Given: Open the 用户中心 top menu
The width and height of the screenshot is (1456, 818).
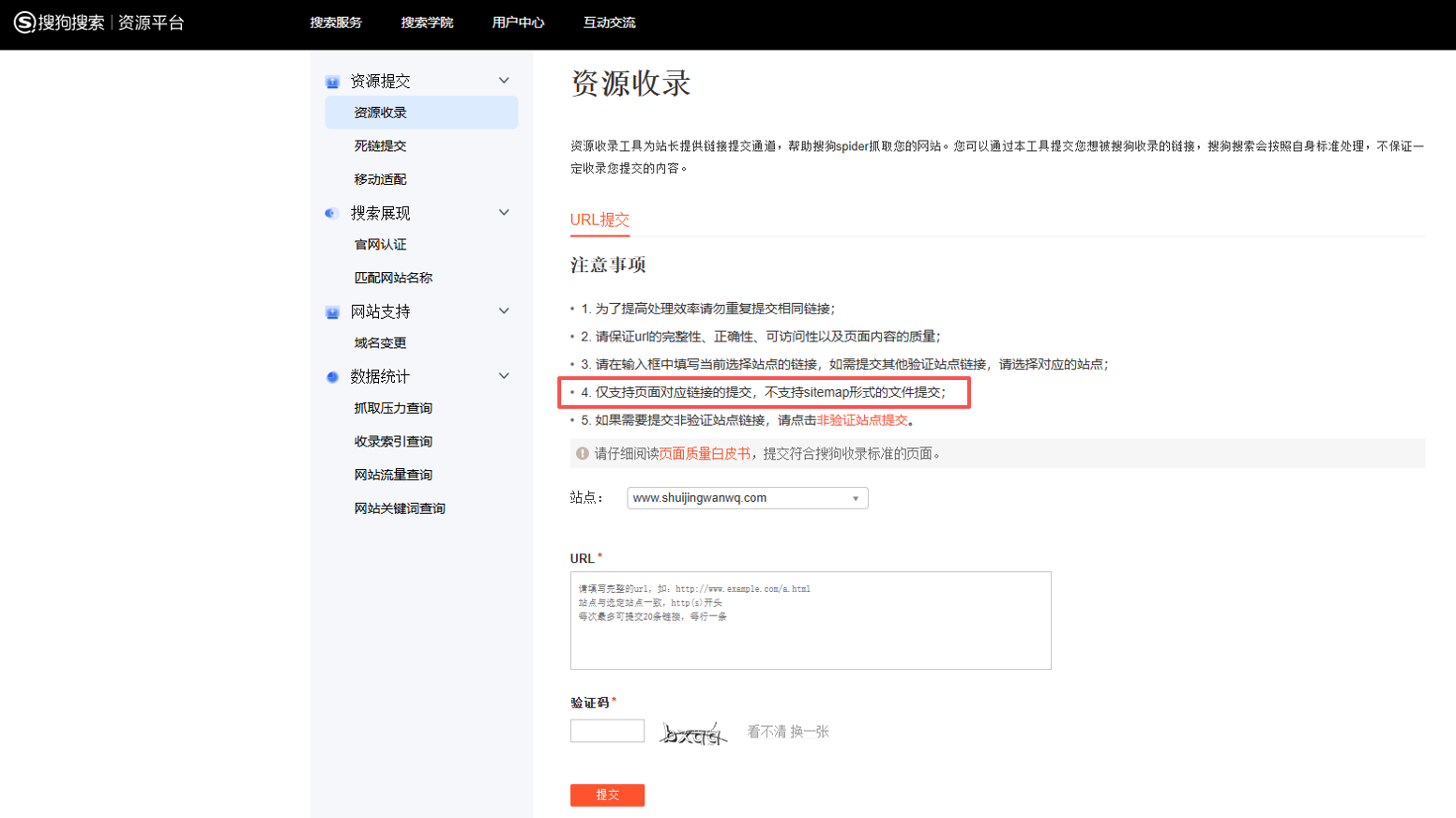Looking at the screenshot, I should (x=518, y=23).
